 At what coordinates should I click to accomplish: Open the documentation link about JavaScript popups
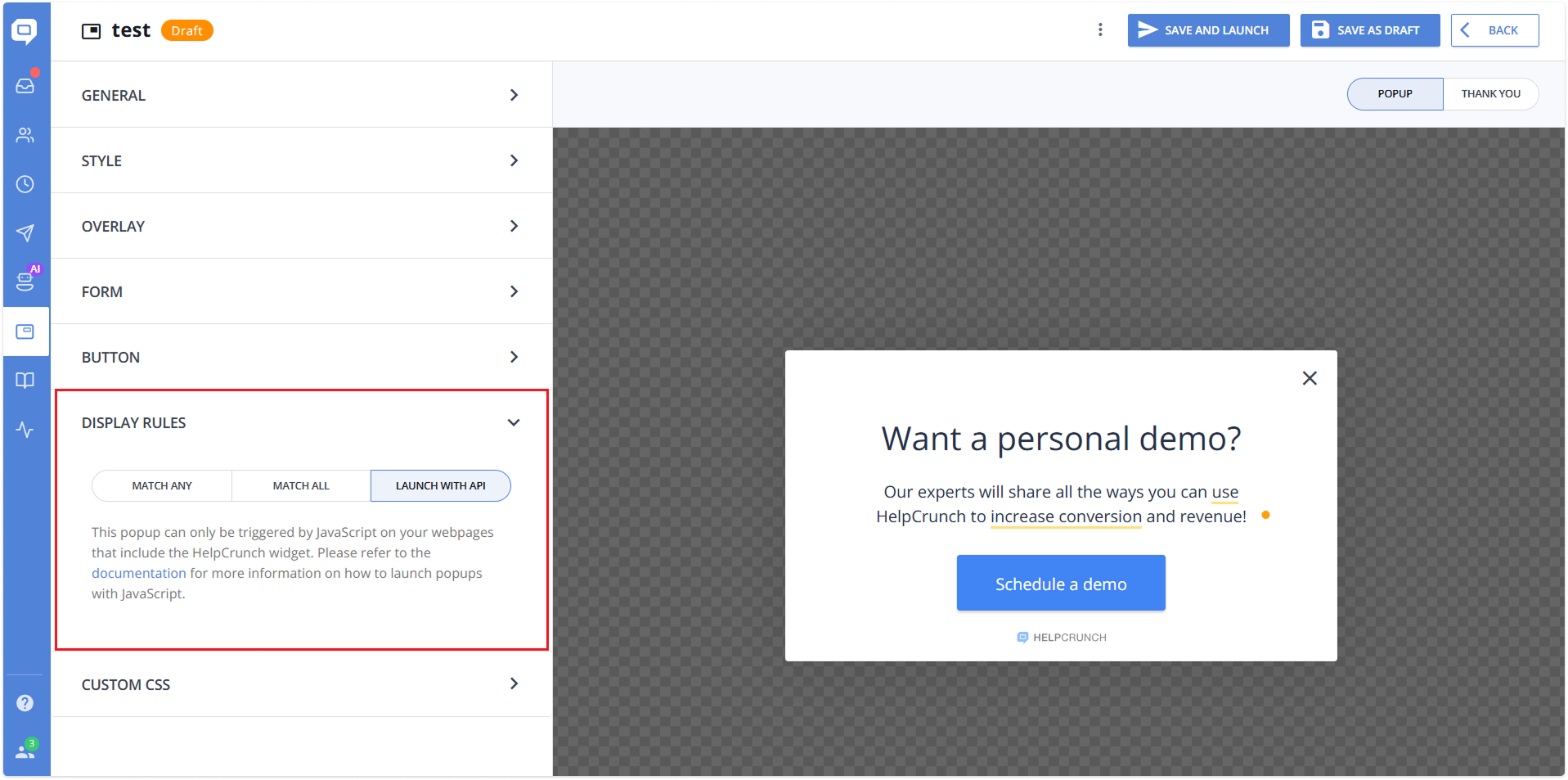[x=138, y=573]
